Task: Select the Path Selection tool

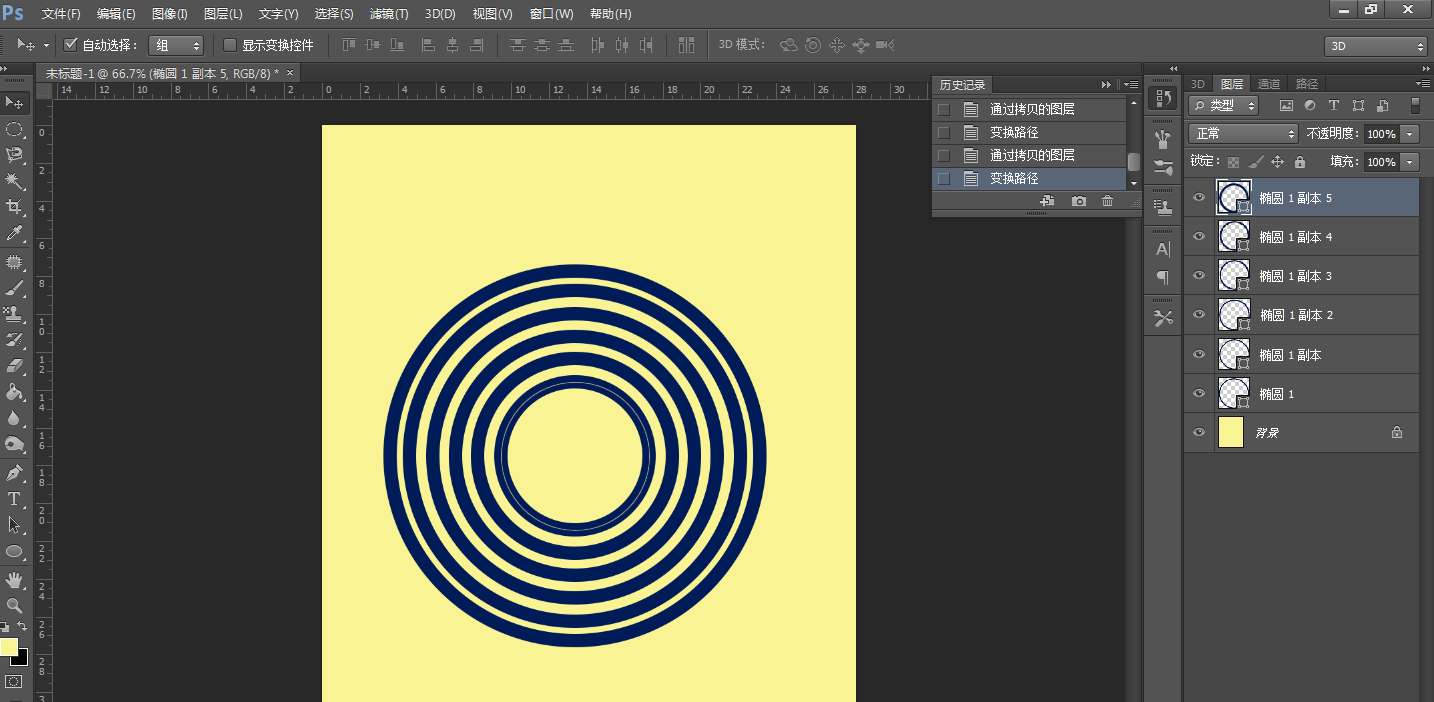Action: [15, 524]
